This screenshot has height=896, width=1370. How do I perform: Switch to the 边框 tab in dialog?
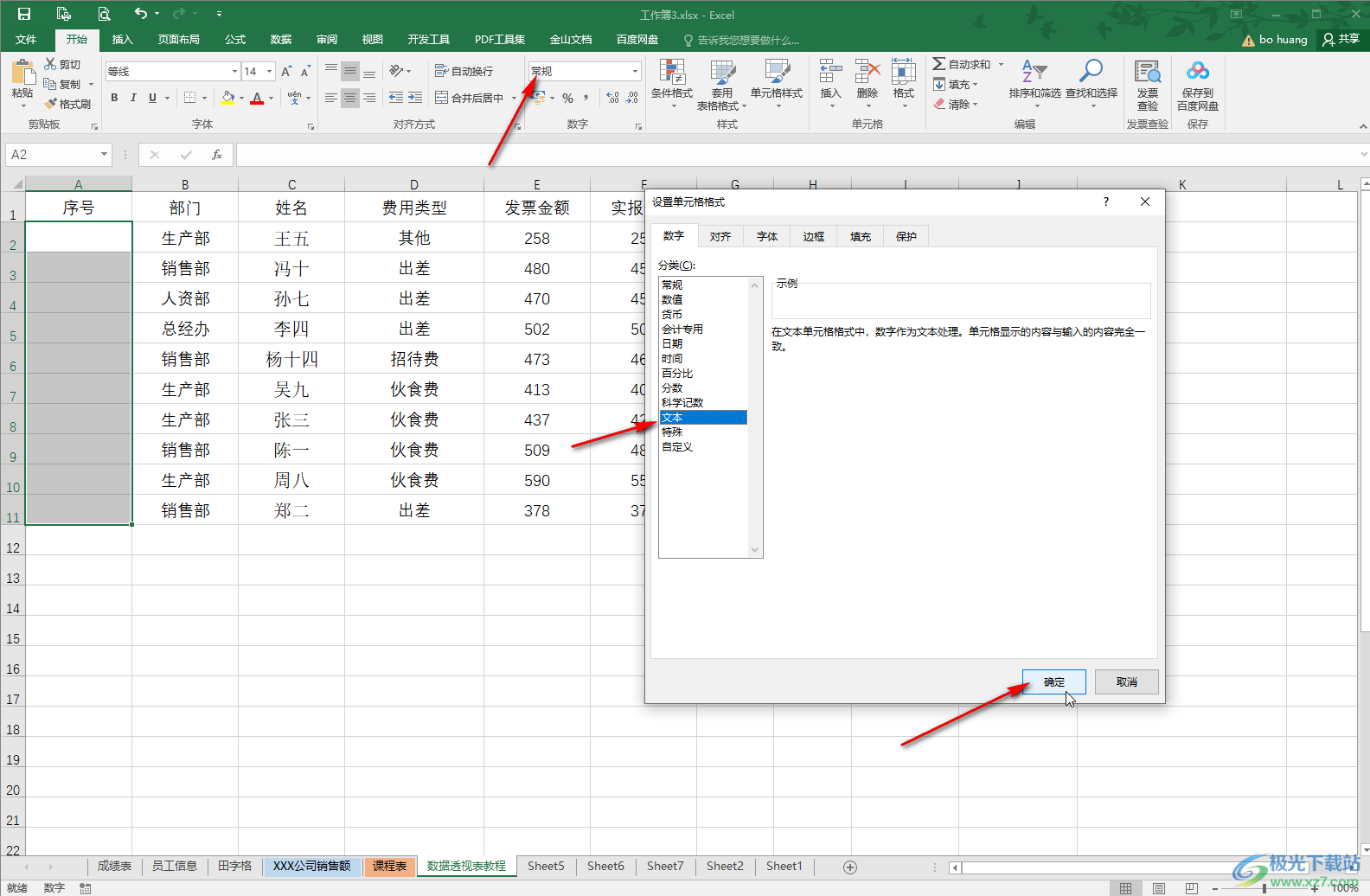tap(814, 236)
